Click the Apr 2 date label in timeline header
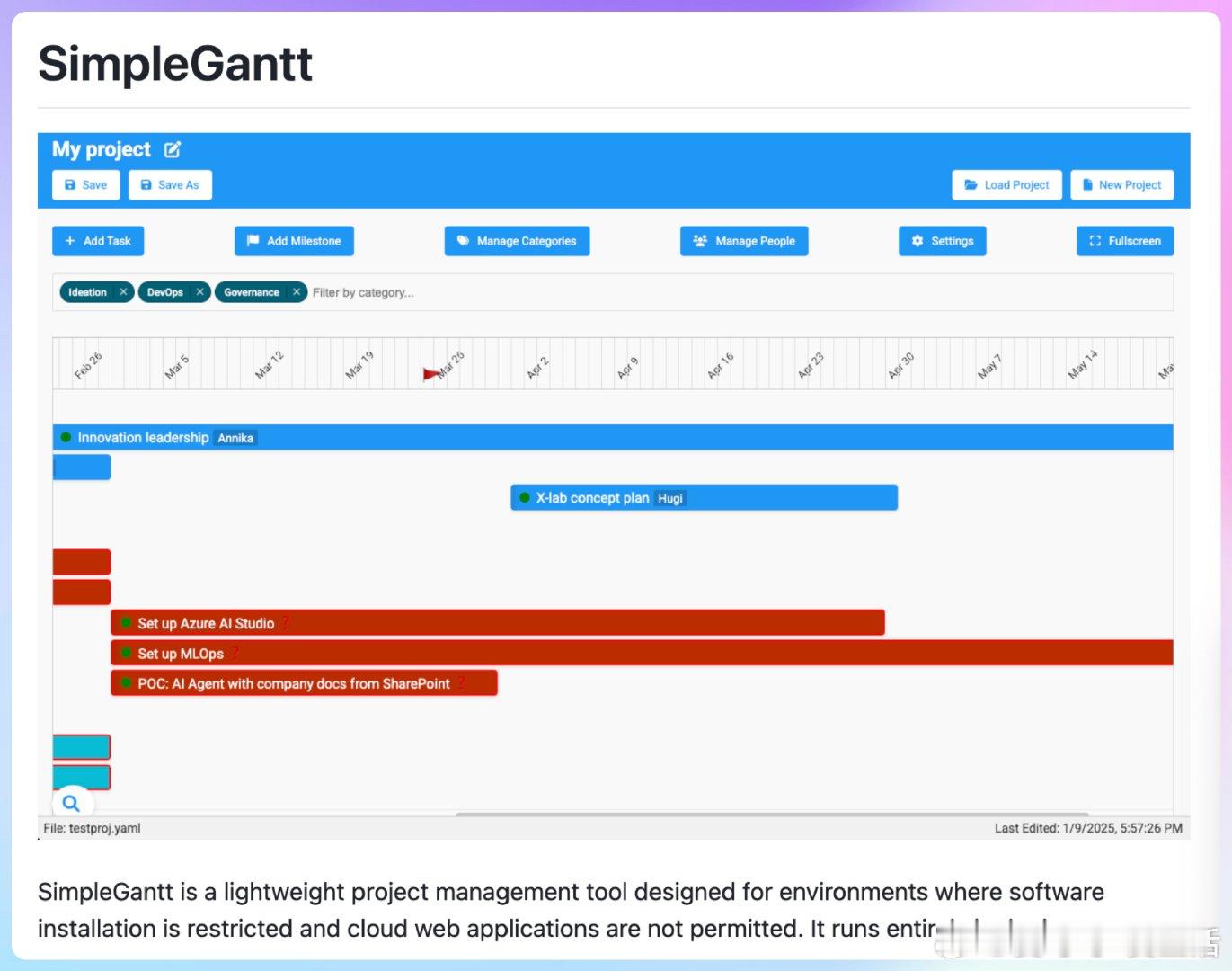The image size is (1232, 971). [x=537, y=368]
